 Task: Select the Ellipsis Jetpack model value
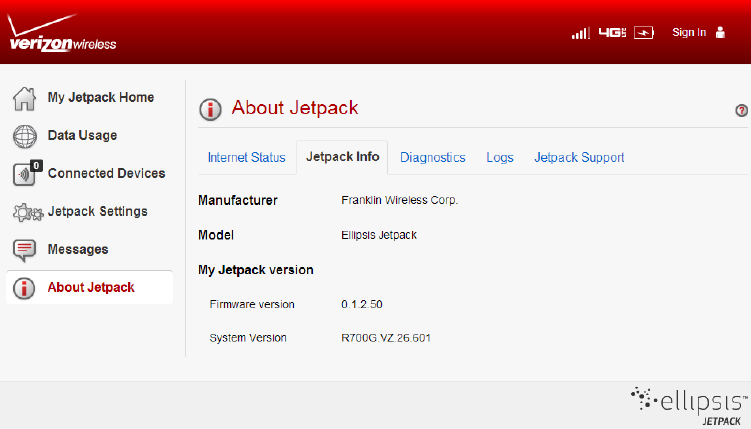pyautogui.click(x=379, y=235)
